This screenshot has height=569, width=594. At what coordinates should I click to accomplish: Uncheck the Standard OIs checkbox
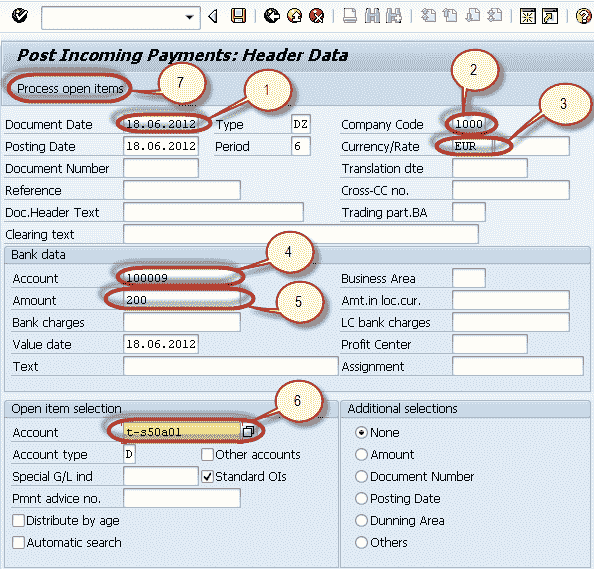(208, 476)
